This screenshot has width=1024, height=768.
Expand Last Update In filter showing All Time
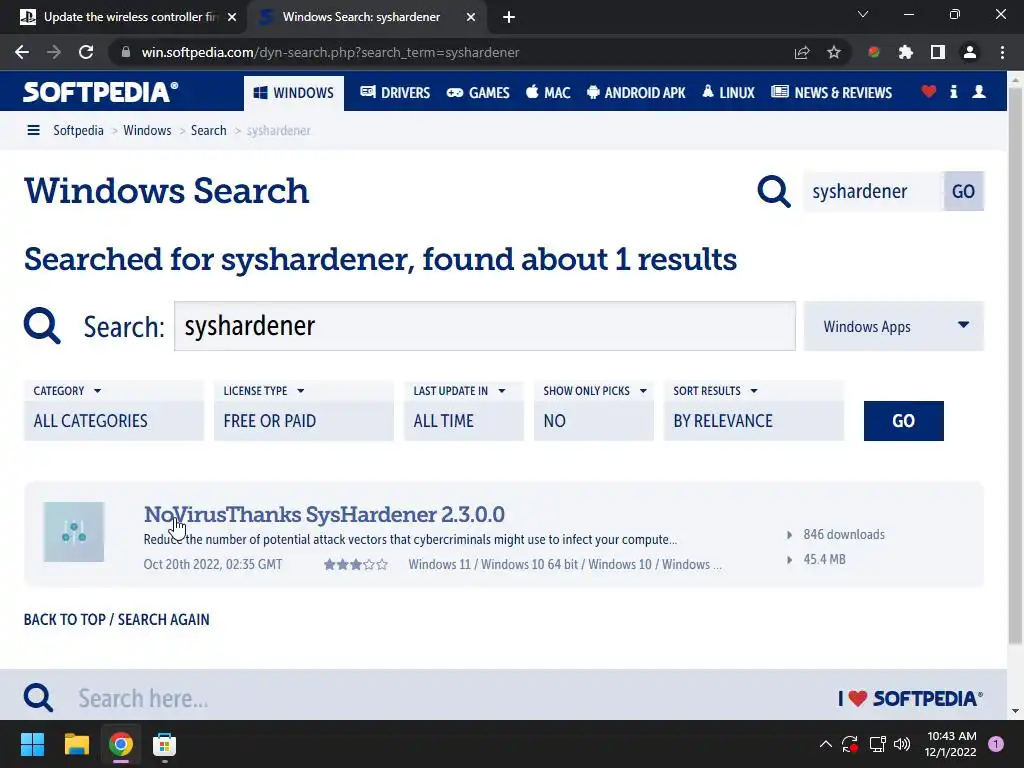pos(464,411)
